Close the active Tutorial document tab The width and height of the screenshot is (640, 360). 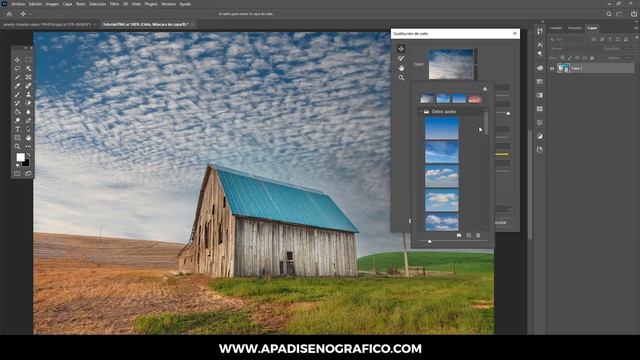tap(193, 24)
